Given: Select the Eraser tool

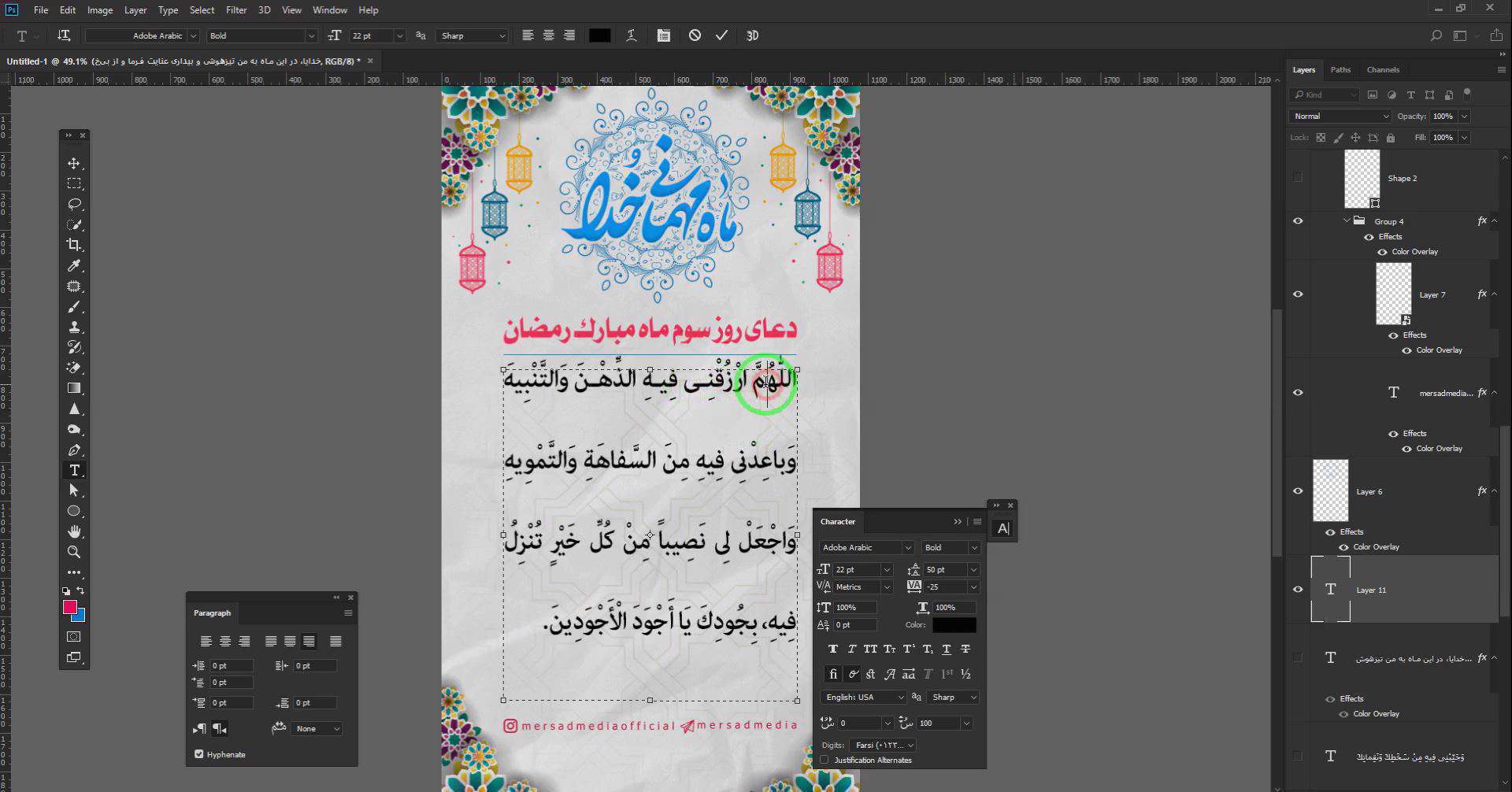Looking at the screenshot, I should pyautogui.click(x=74, y=368).
